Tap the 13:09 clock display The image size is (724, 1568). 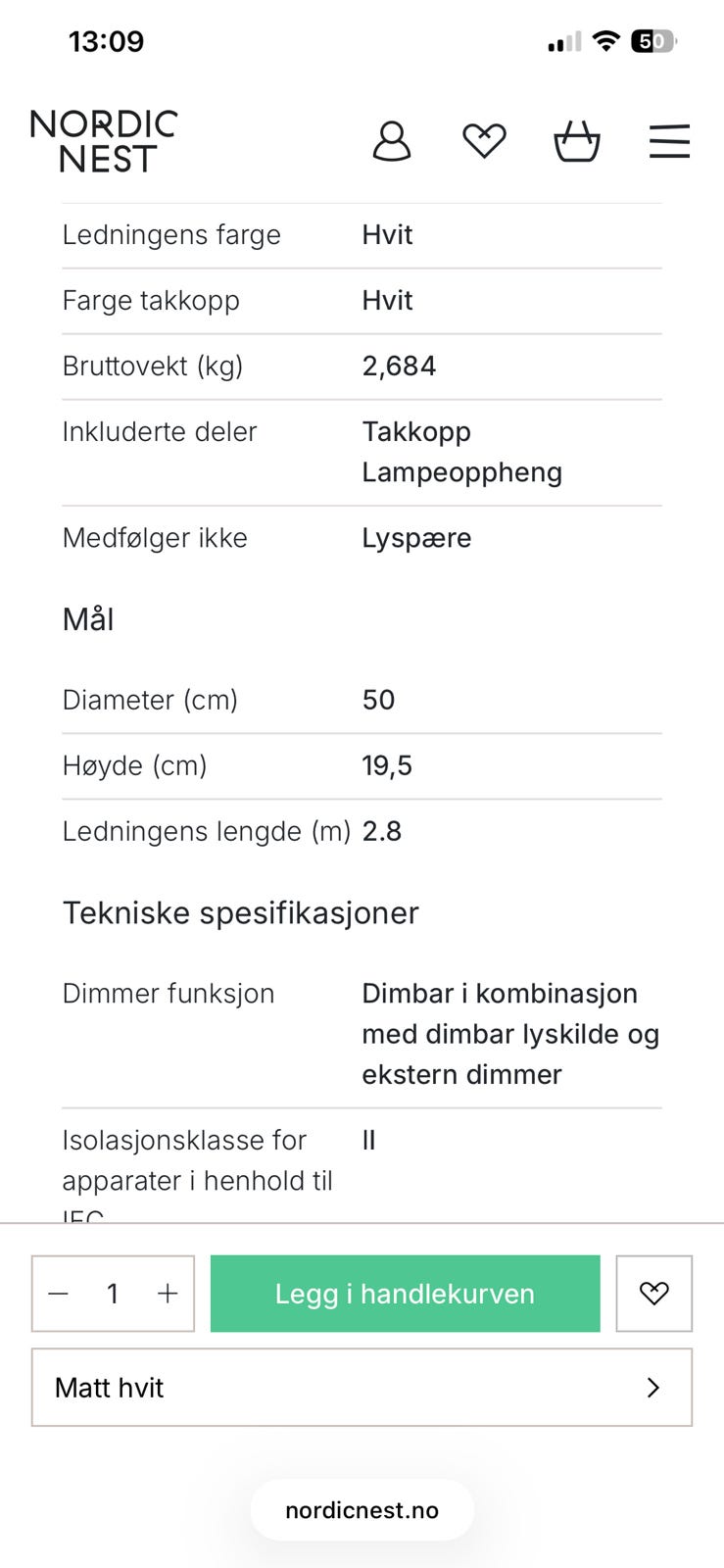click(x=106, y=41)
